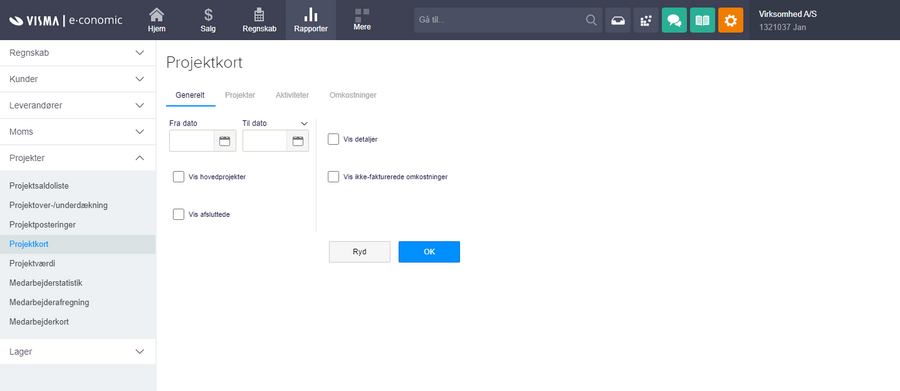
Task: Tick Vis detaljer checkbox
Action: [x=333, y=139]
